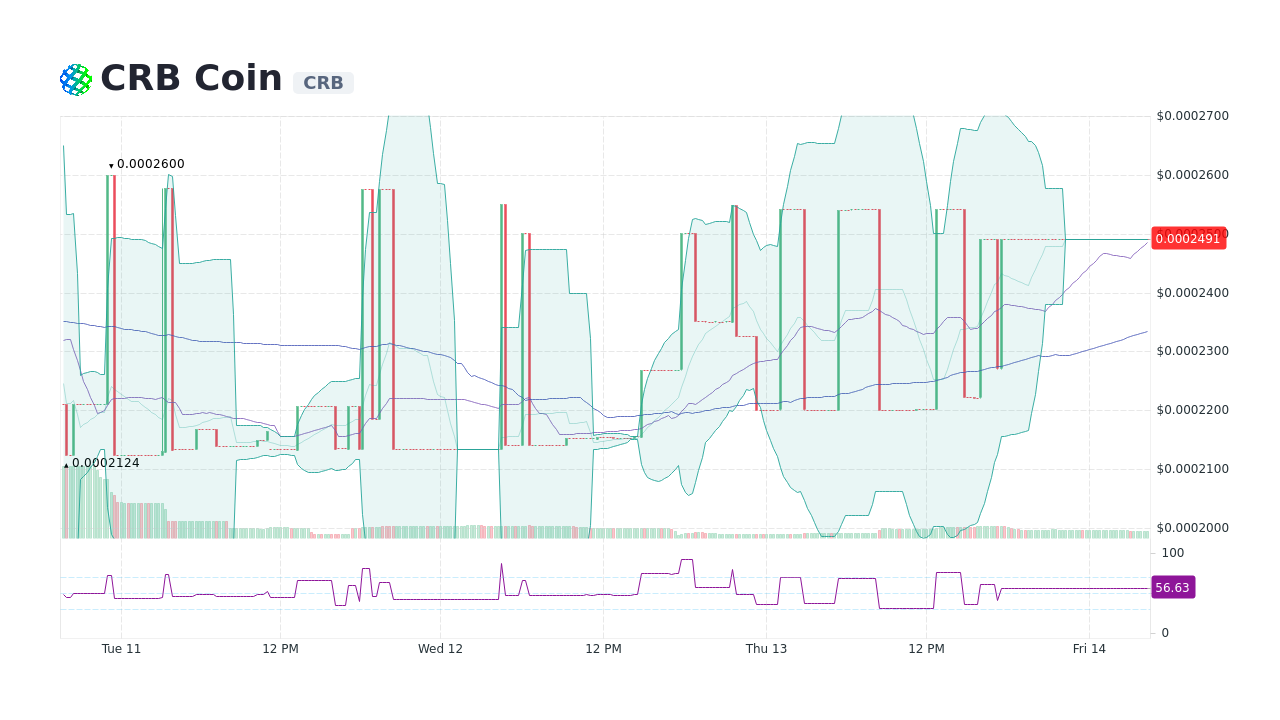1280x720 pixels.
Task: Expand the Fri 14 date marker
Action: pos(1089,648)
